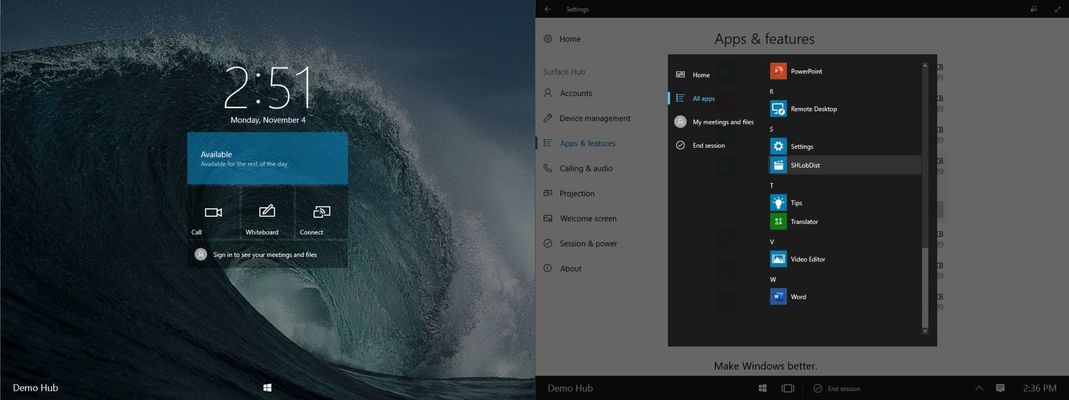
Task: Open Calling & audio settings
Action: click(578, 168)
